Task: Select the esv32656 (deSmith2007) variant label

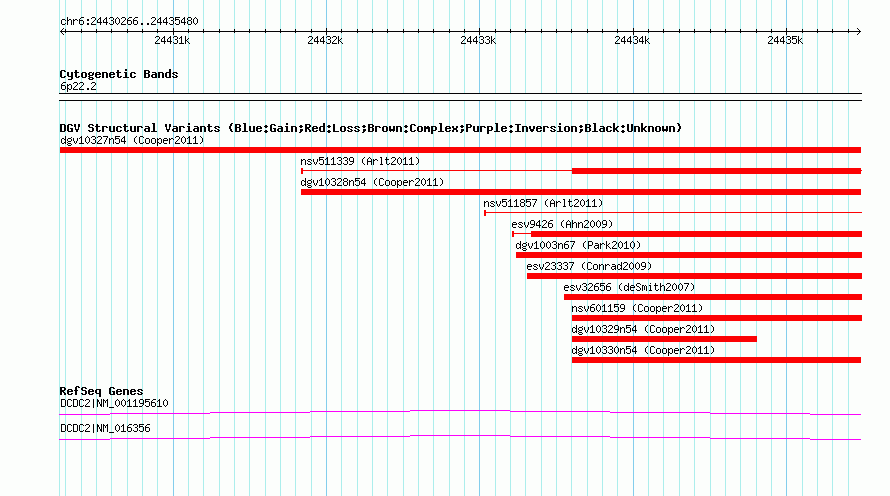Action: point(629,288)
